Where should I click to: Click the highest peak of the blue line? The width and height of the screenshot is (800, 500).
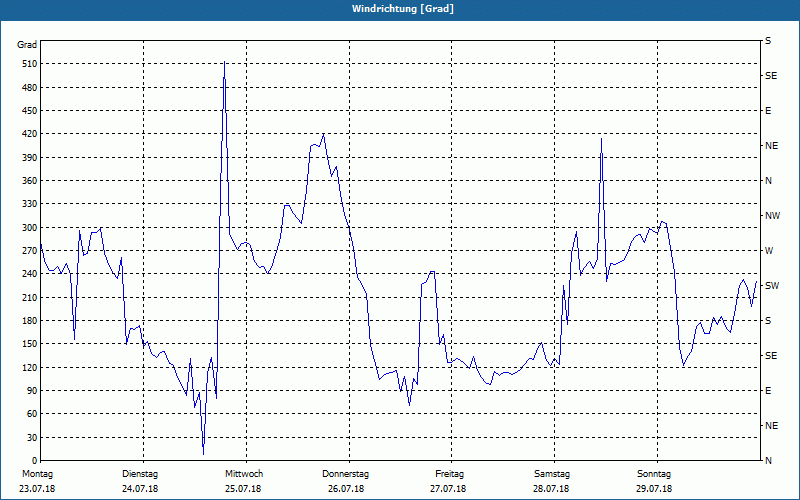click(224, 62)
